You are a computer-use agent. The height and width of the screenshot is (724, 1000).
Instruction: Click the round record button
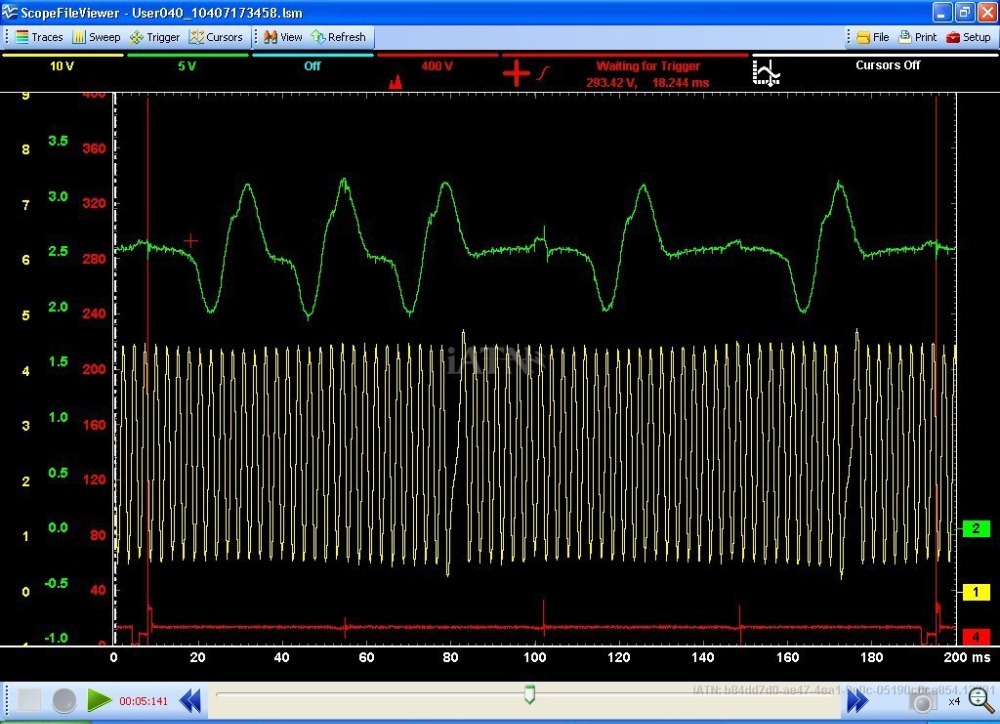coord(64,700)
